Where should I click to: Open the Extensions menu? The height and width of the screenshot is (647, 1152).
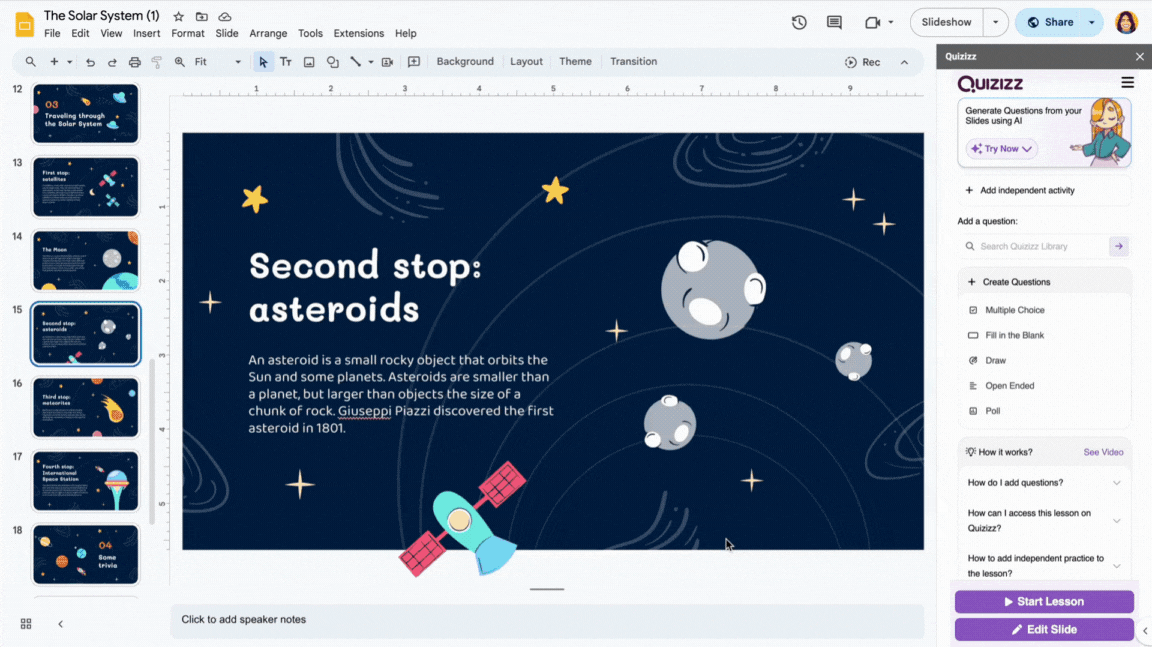(359, 33)
